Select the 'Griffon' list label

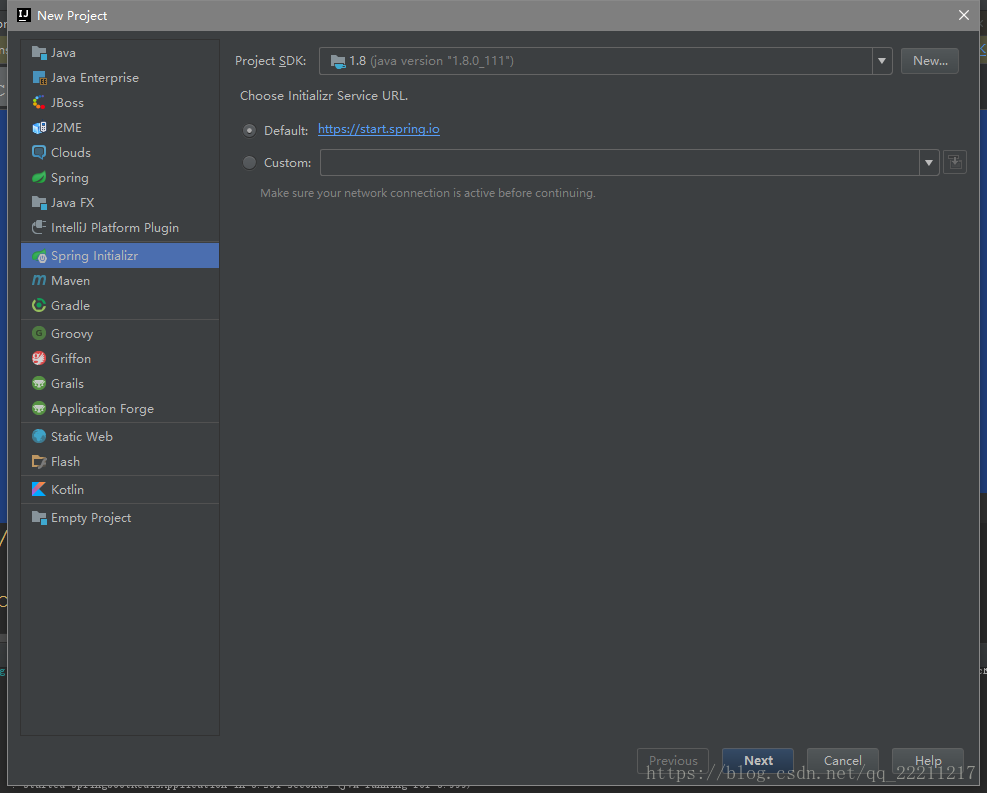[71, 358]
